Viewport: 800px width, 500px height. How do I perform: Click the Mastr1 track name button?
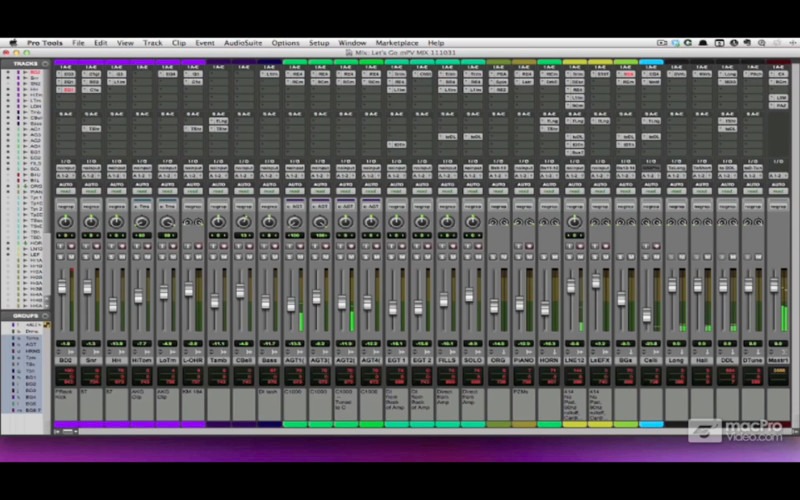coord(779,360)
